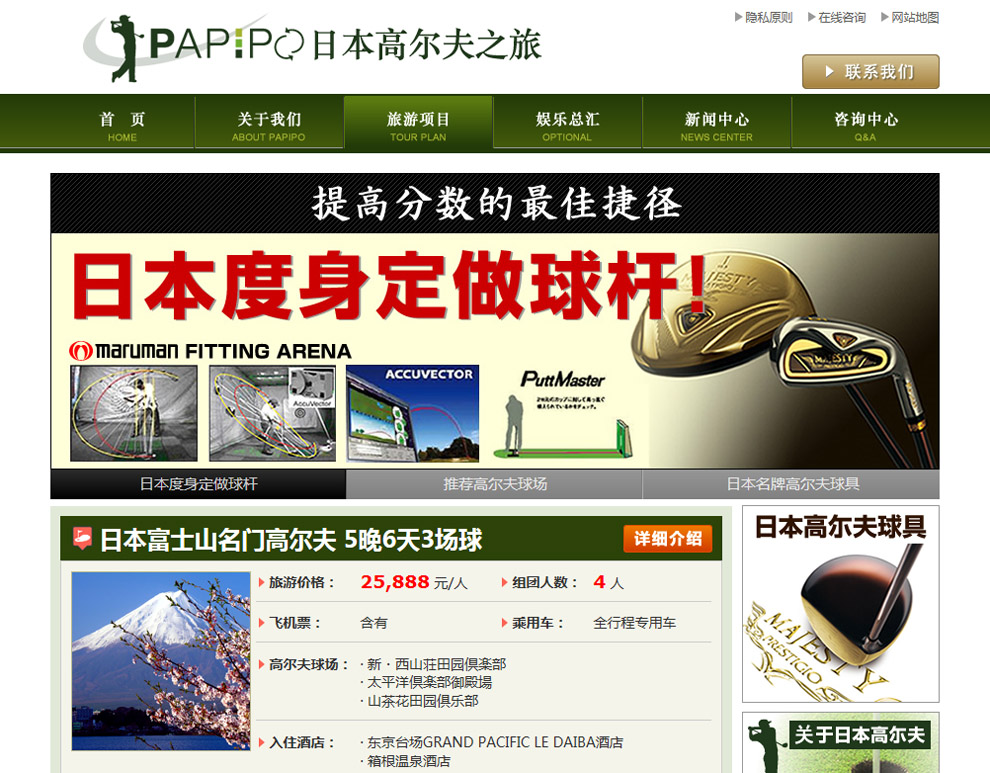Click the Mount Fuji cherry blossom photo
The image size is (990, 773).
click(x=161, y=661)
